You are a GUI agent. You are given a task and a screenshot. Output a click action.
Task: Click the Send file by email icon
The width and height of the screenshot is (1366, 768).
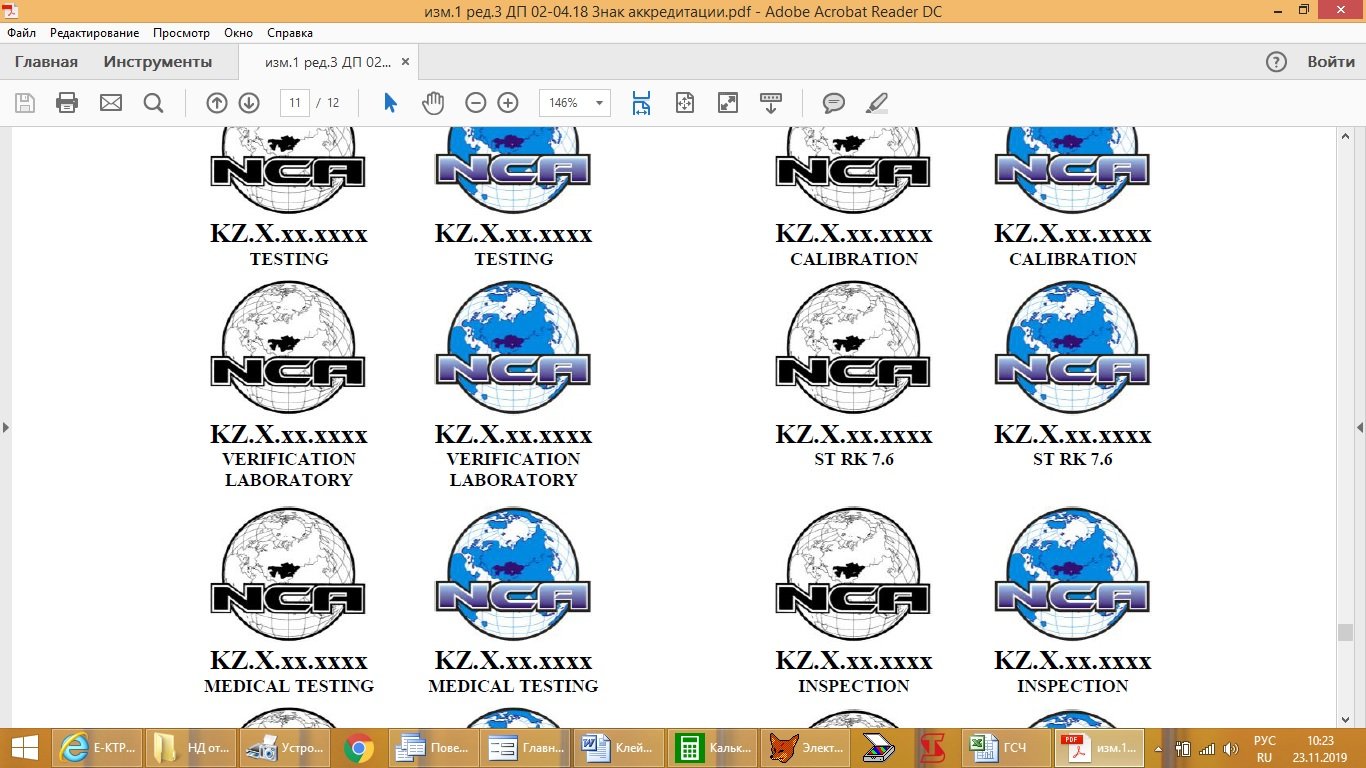pos(110,103)
